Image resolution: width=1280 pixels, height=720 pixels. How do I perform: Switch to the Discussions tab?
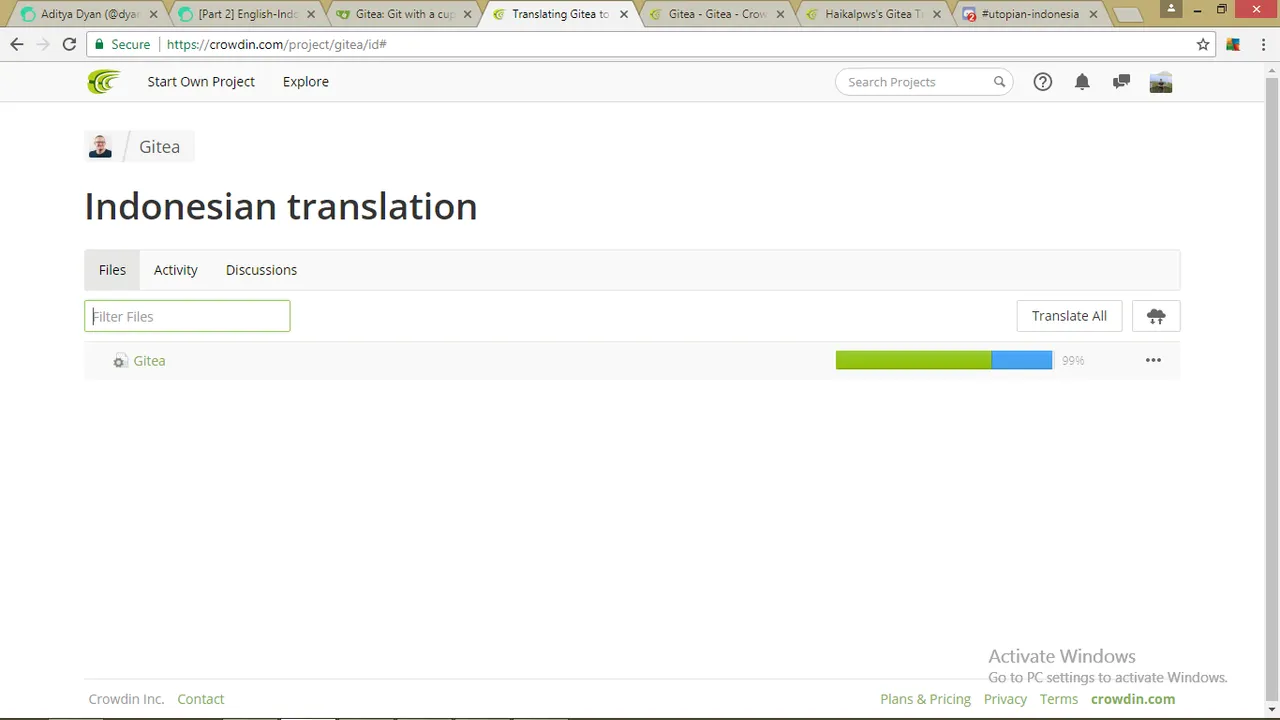pos(261,270)
